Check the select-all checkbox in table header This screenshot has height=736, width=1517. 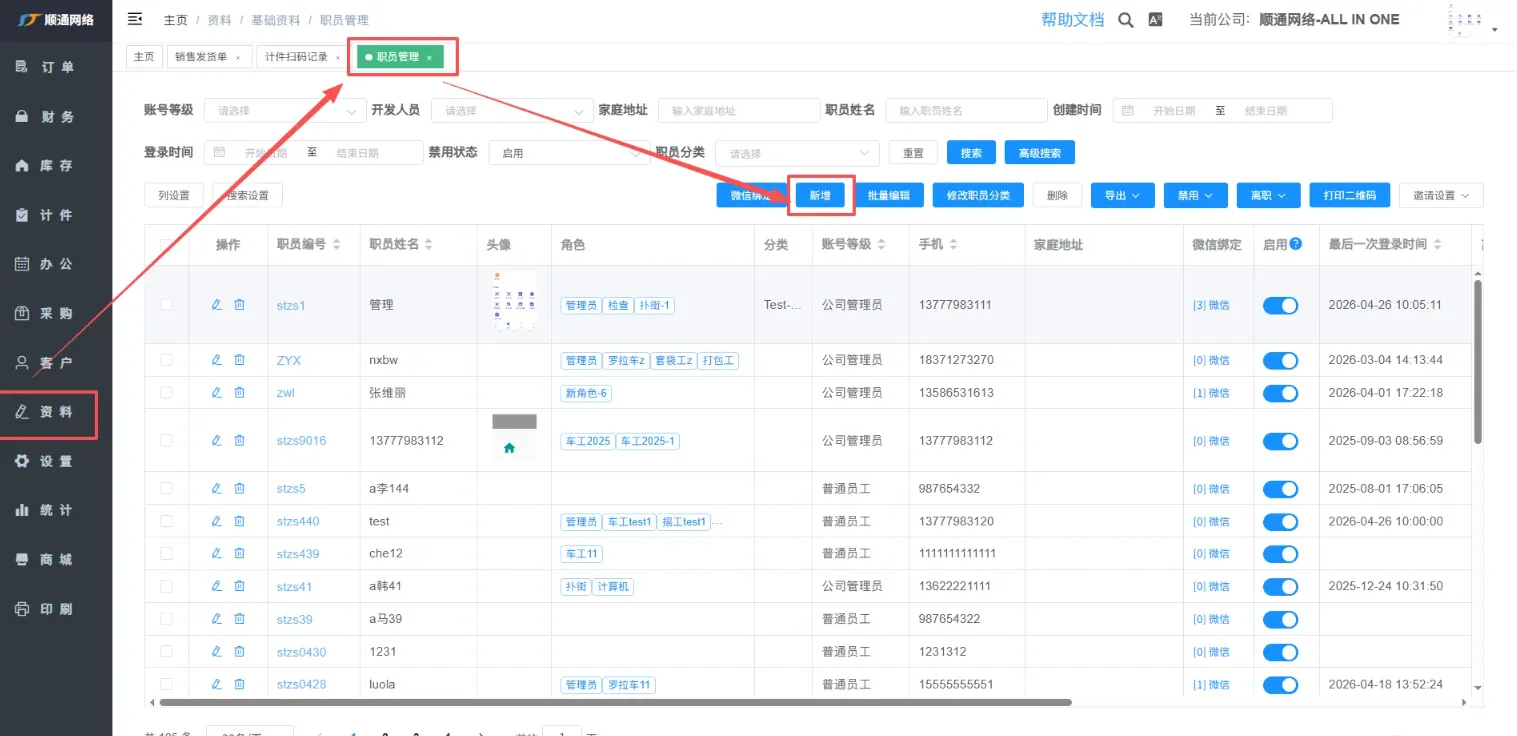[x=166, y=245]
